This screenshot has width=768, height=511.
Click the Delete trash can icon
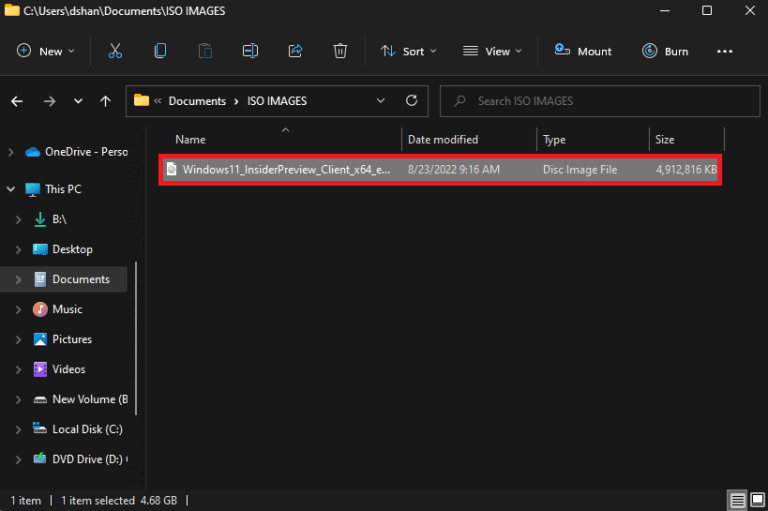(340, 51)
